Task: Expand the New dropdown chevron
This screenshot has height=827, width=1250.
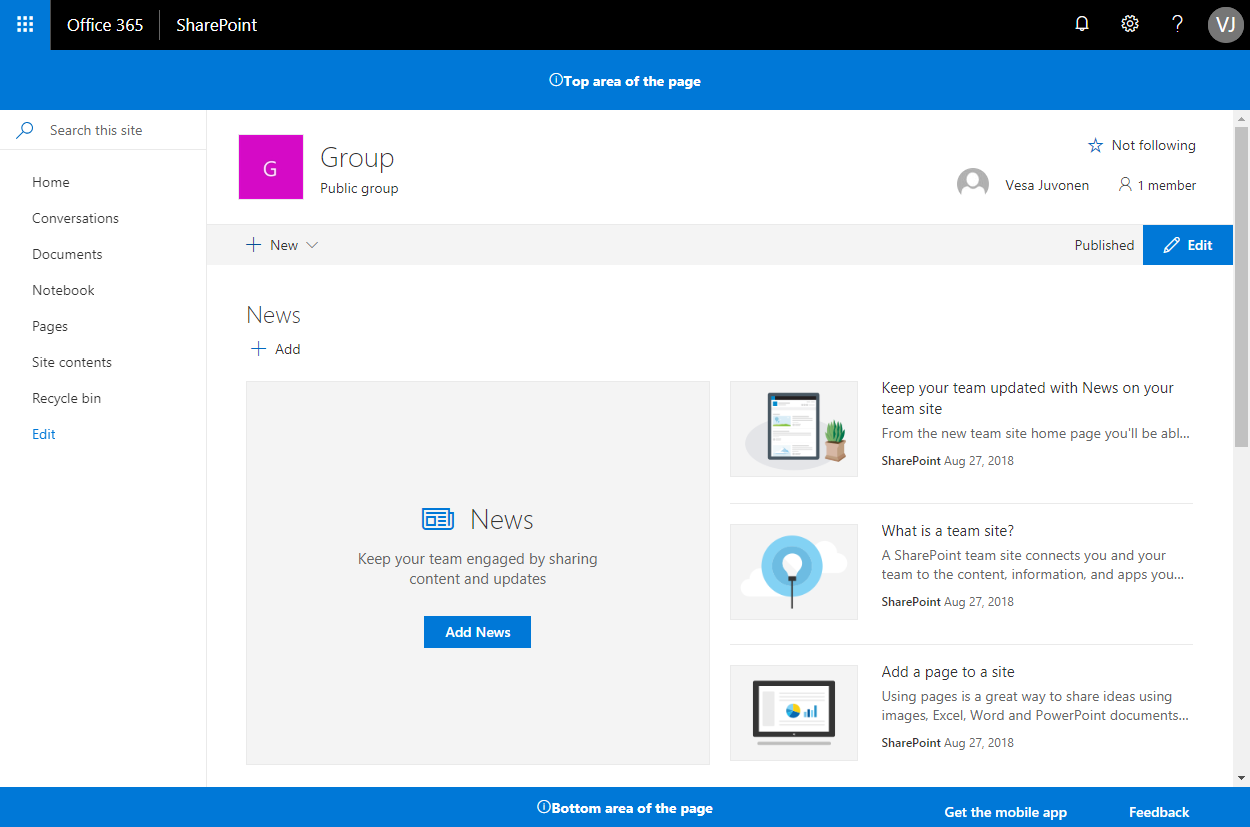Action: click(x=312, y=245)
